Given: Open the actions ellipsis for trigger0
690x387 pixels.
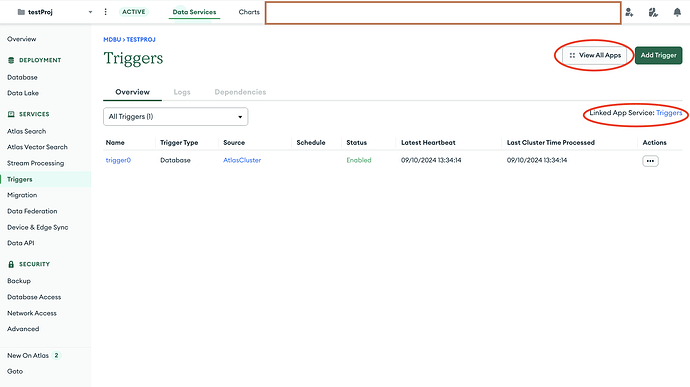Looking at the screenshot, I should click(650, 161).
